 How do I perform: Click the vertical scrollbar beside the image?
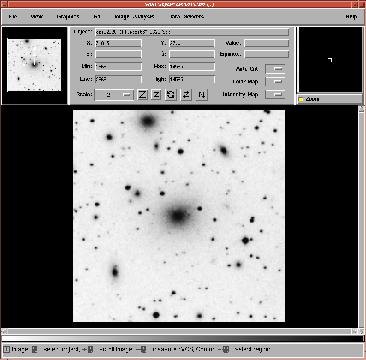point(361,217)
